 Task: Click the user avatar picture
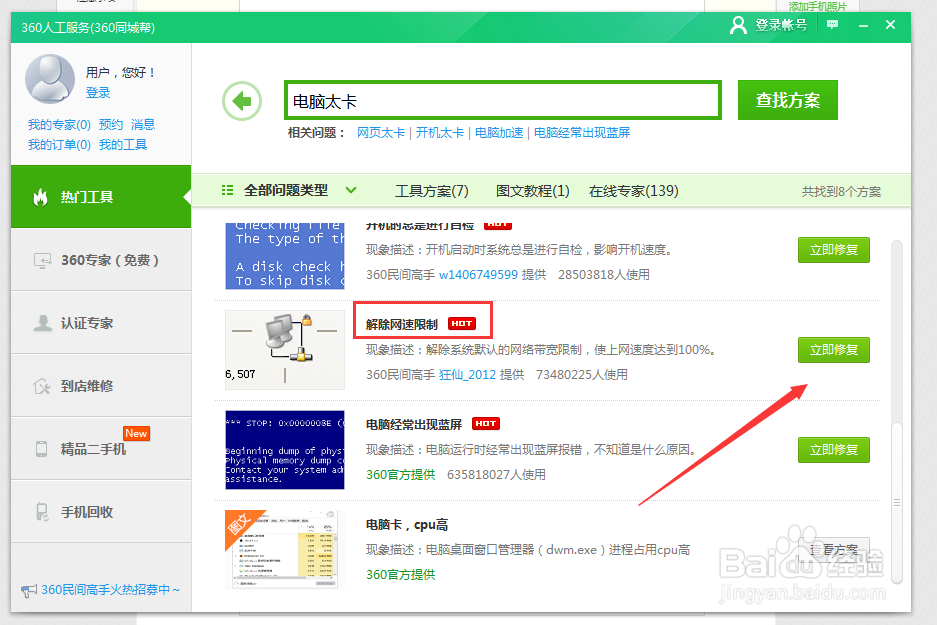[50, 78]
